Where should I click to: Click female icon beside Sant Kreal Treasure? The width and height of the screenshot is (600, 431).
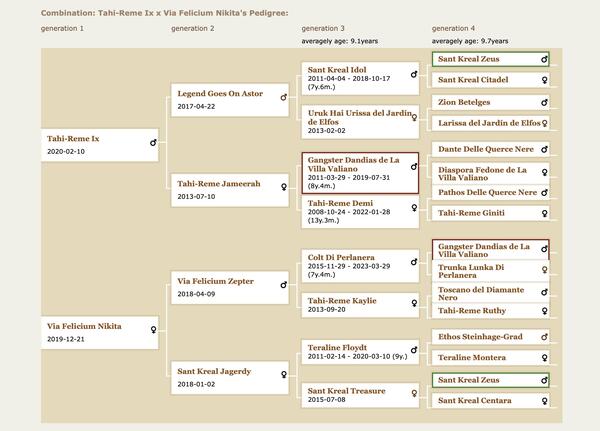(414, 396)
